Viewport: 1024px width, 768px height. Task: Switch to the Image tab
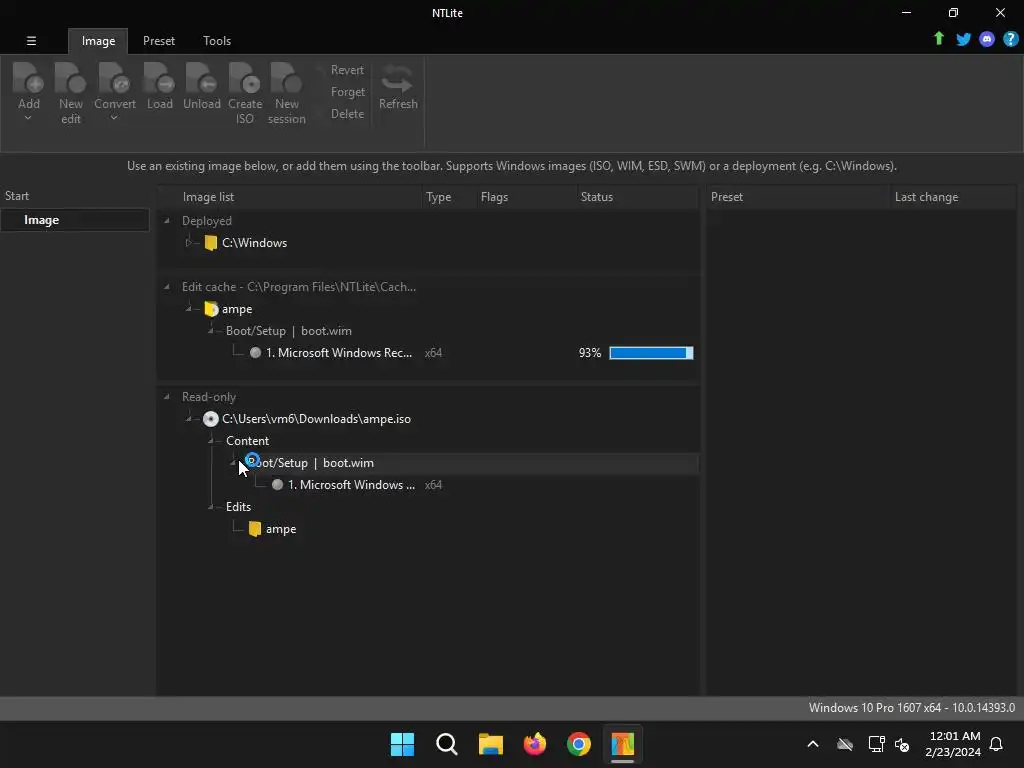pos(98,41)
